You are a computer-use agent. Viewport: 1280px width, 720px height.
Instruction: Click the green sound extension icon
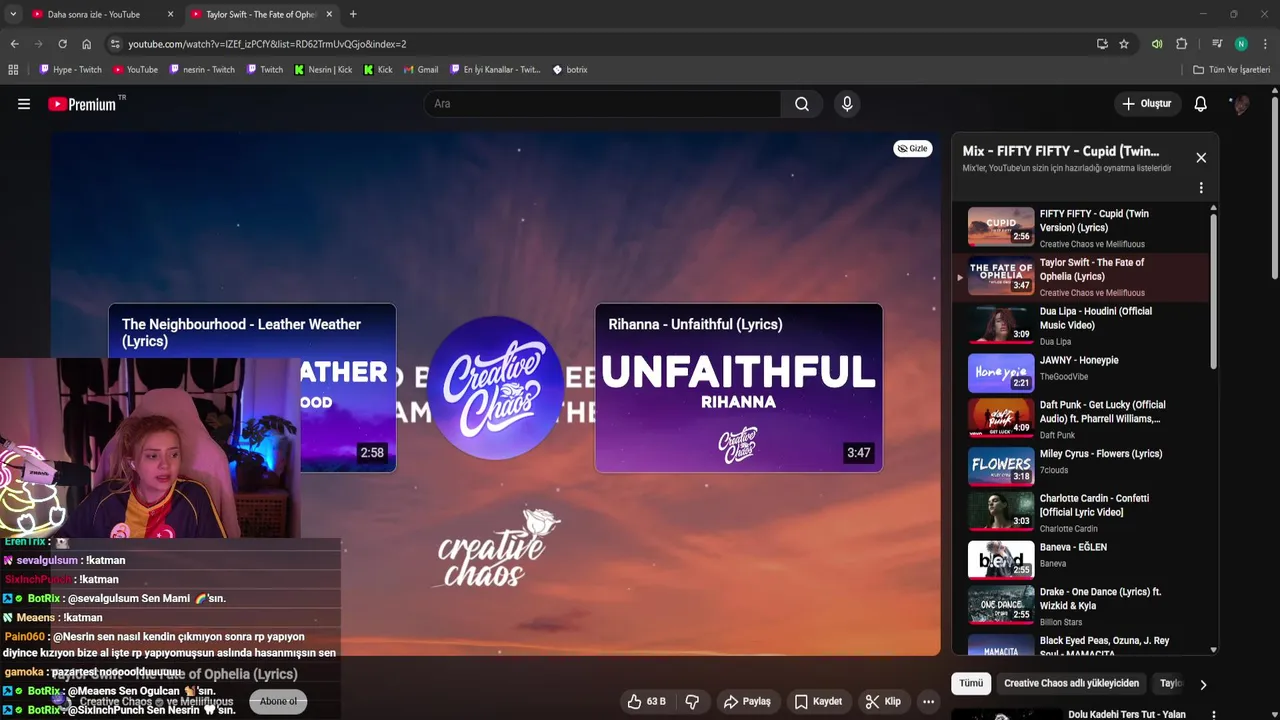(x=1157, y=44)
